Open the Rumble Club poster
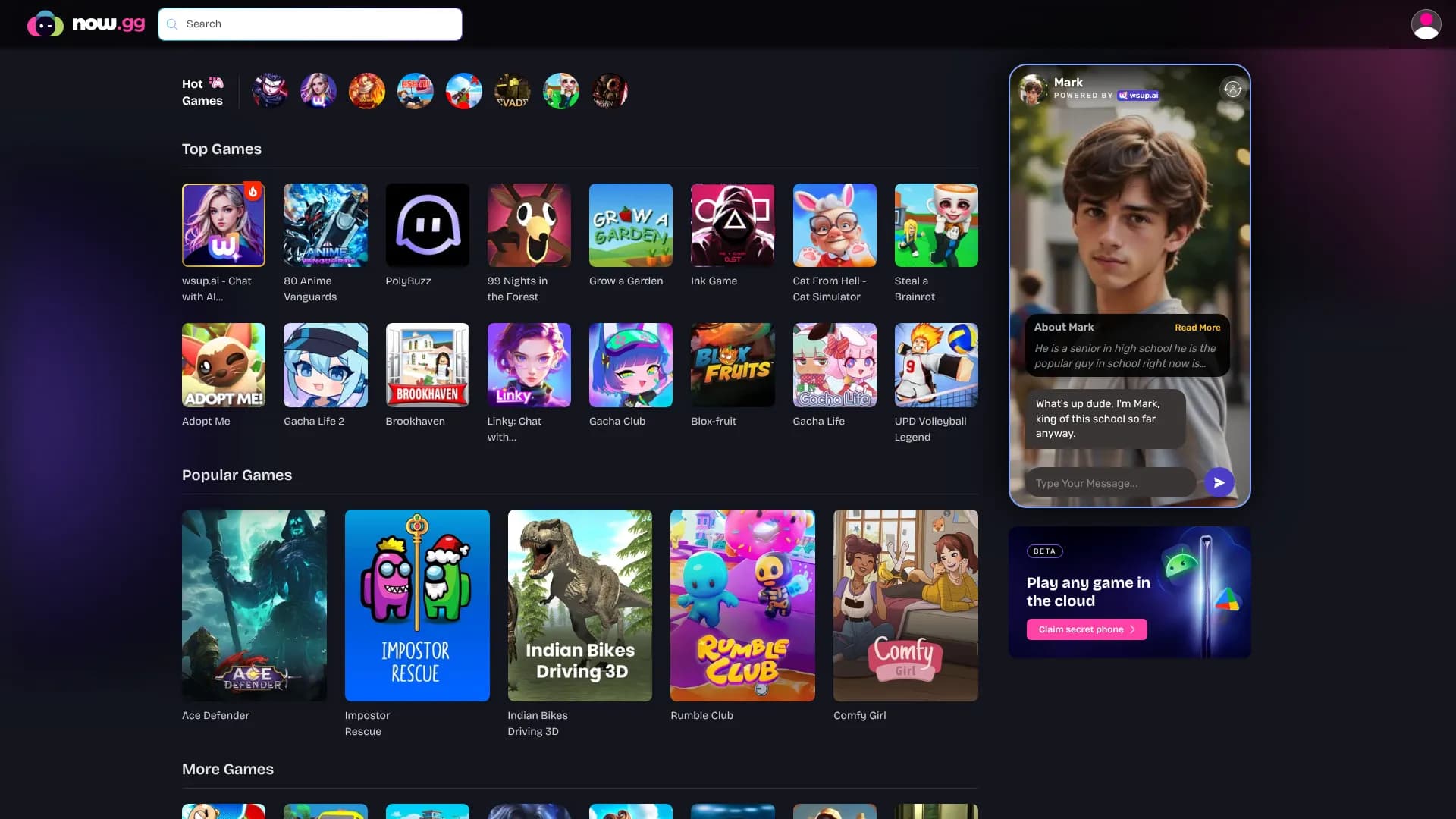1456x819 pixels. point(742,605)
